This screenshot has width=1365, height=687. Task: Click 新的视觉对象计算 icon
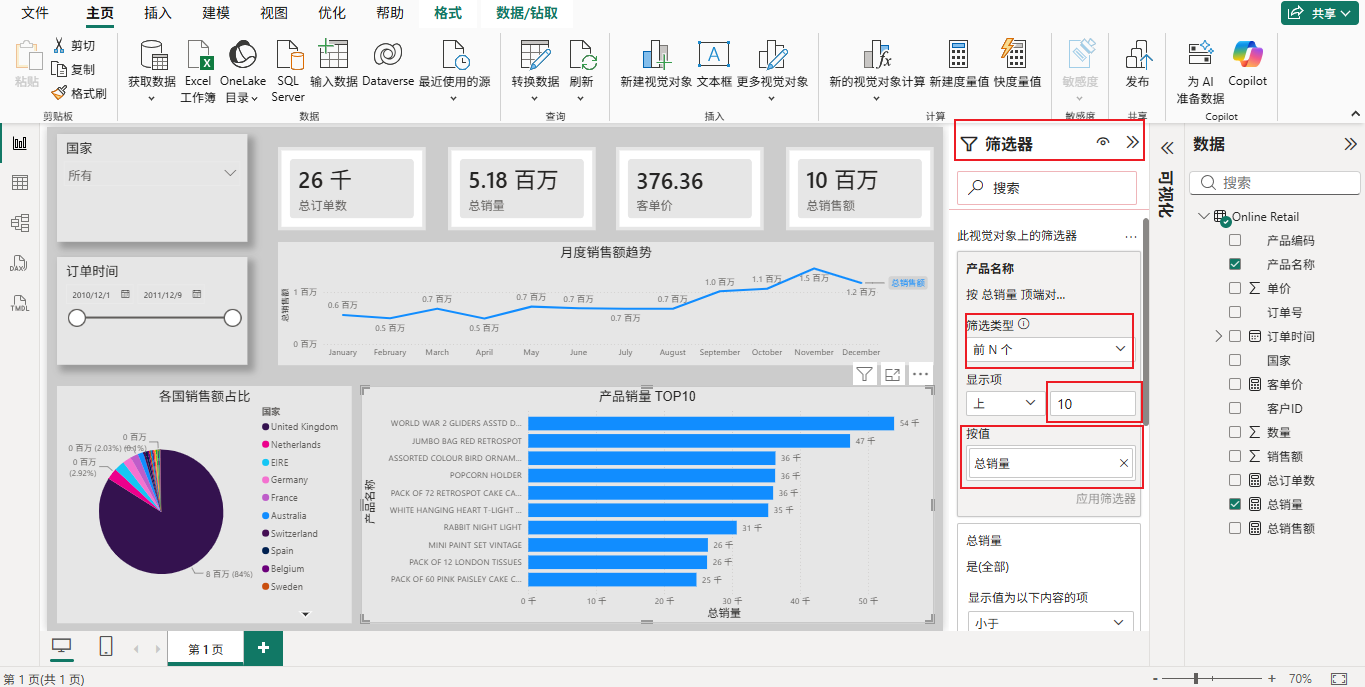[877, 55]
